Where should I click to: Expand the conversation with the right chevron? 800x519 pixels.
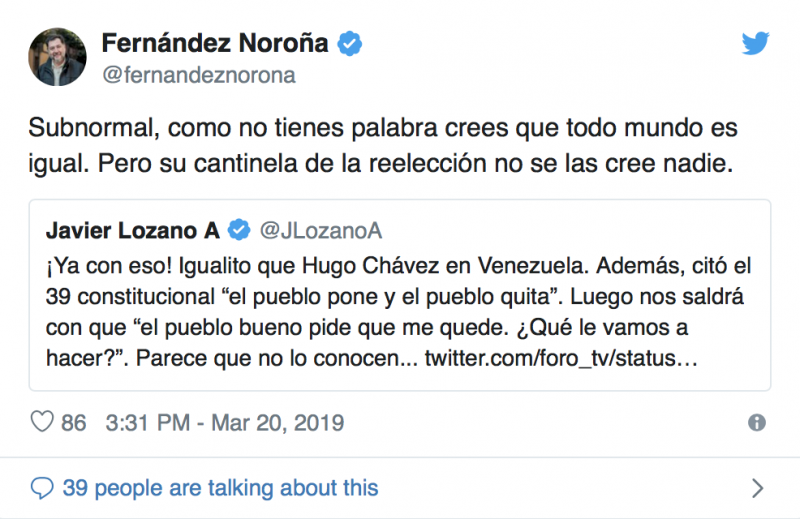(x=757, y=488)
